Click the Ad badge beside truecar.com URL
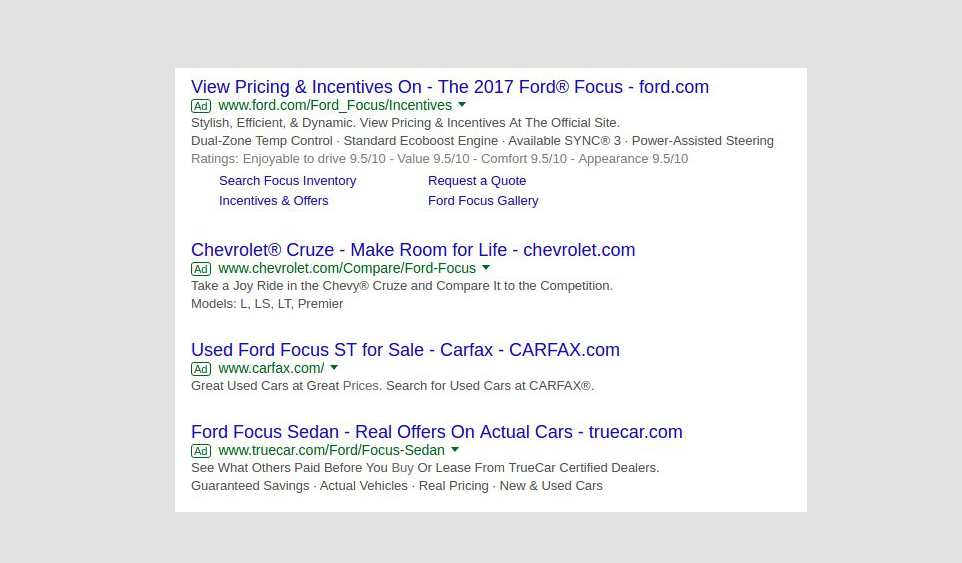The width and height of the screenshot is (962, 563). (x=201, y=451)
